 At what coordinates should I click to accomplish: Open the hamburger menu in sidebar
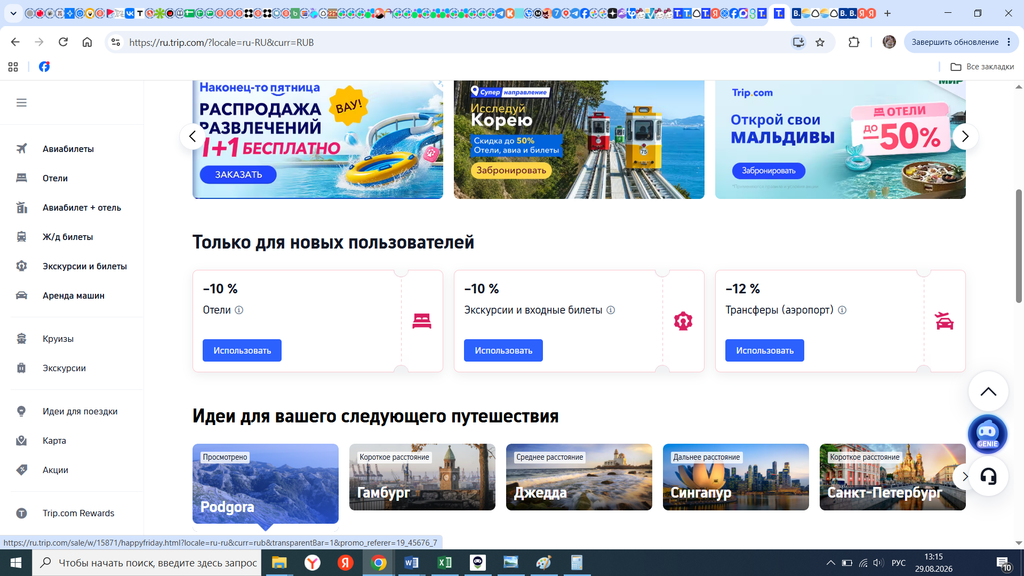[22, 103]
